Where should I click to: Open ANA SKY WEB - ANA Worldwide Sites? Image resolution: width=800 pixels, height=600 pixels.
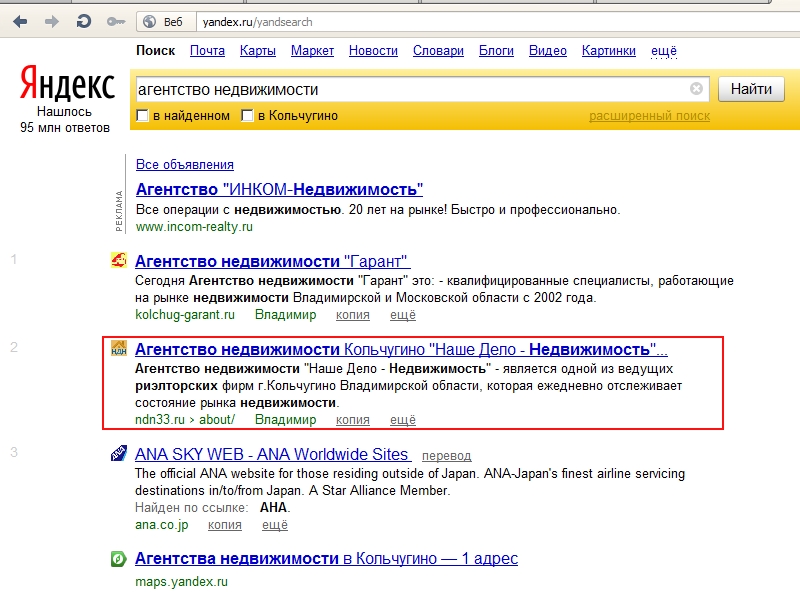coord(271,454)
